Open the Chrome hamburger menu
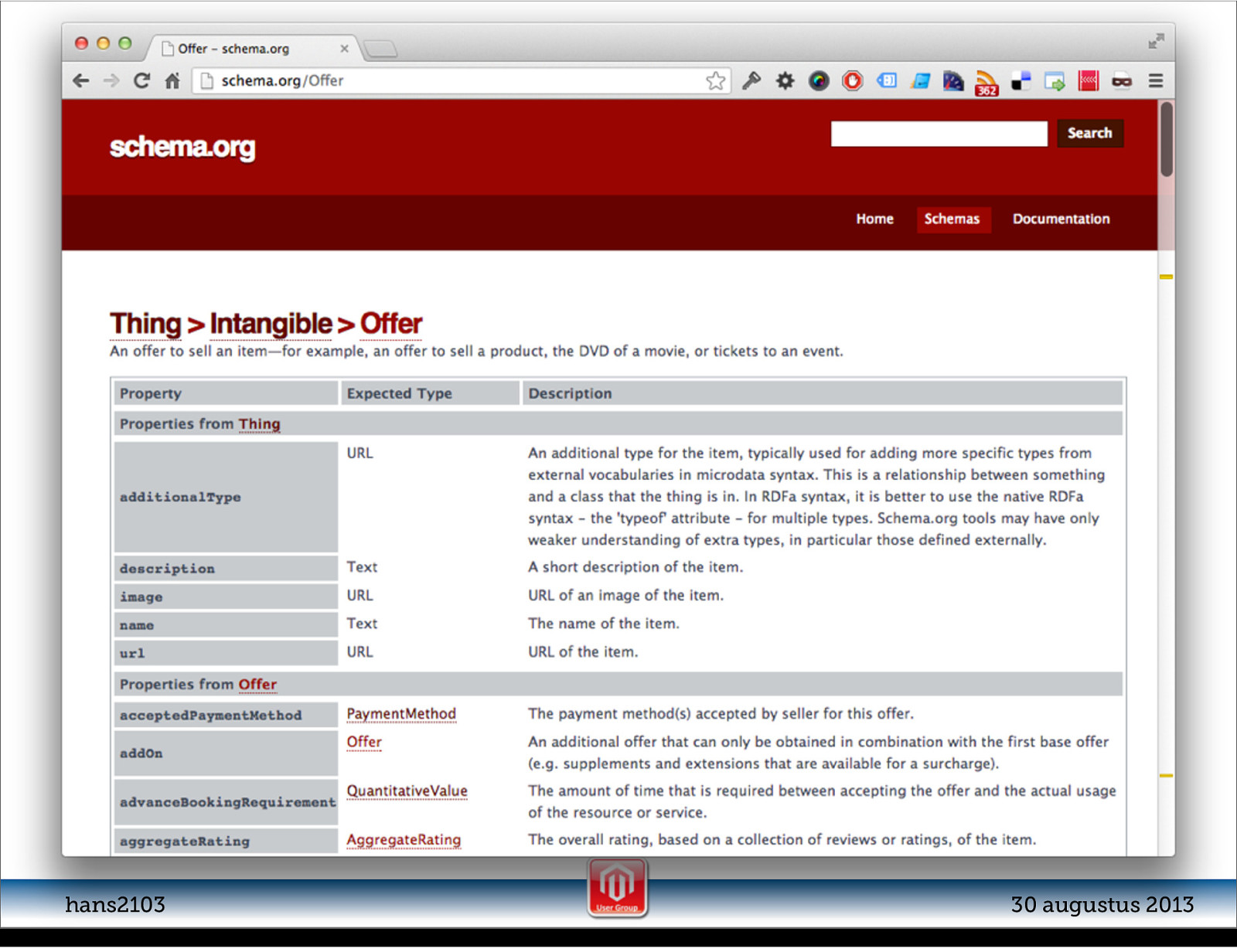The image size is (1237, 952). [x=1156, y=80]
